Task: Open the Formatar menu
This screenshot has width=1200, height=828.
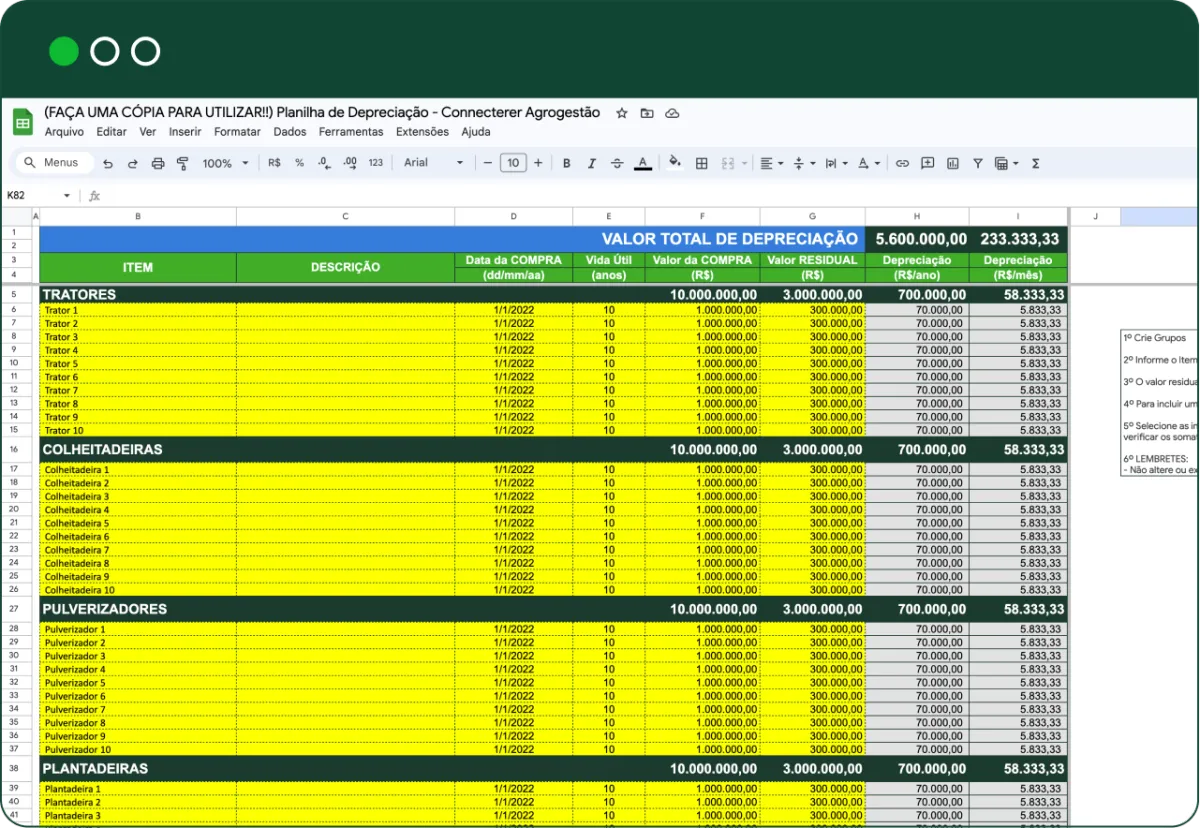Action: [237, 132]
